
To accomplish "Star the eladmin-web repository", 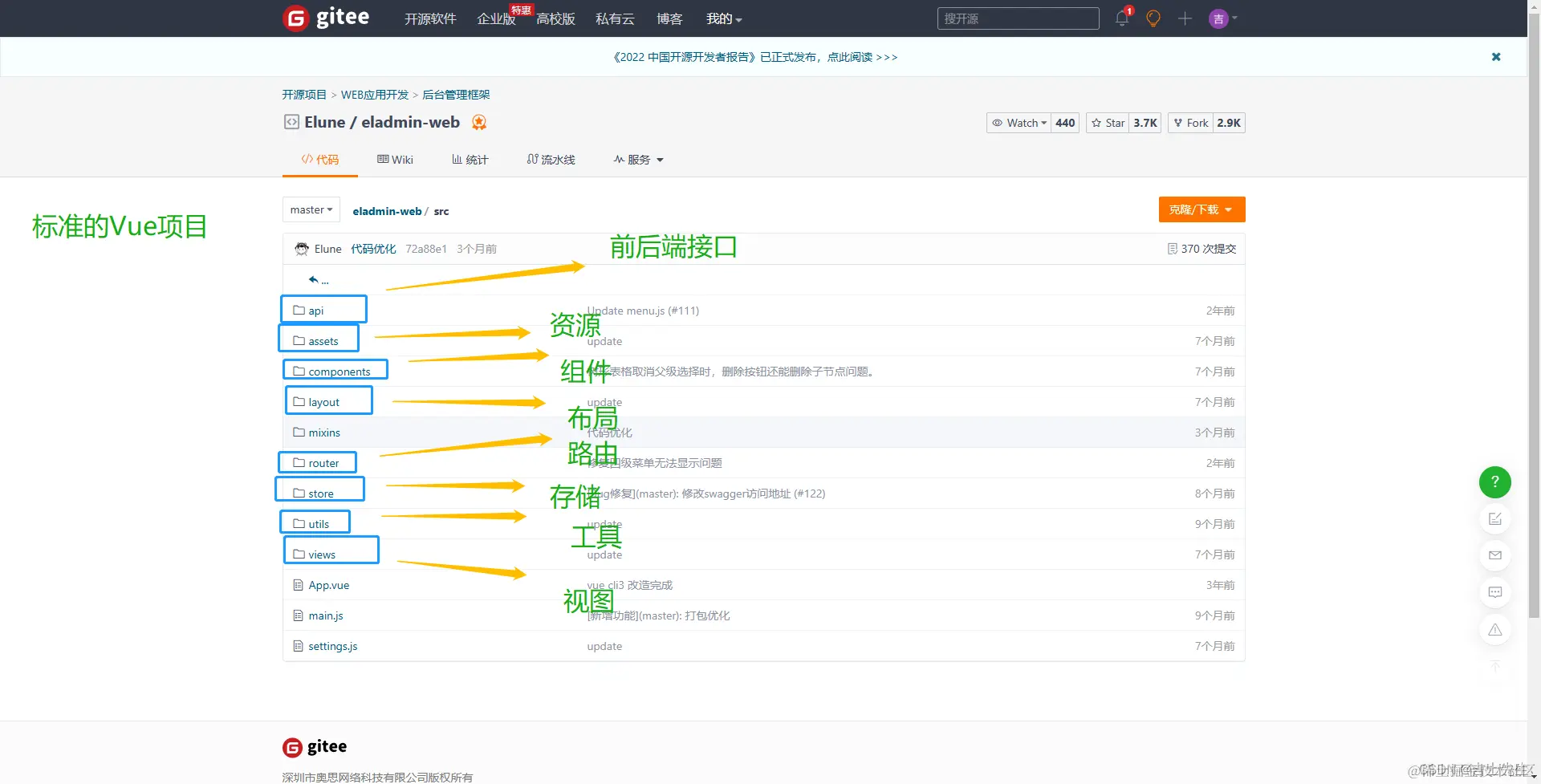I will [1108, 123].
